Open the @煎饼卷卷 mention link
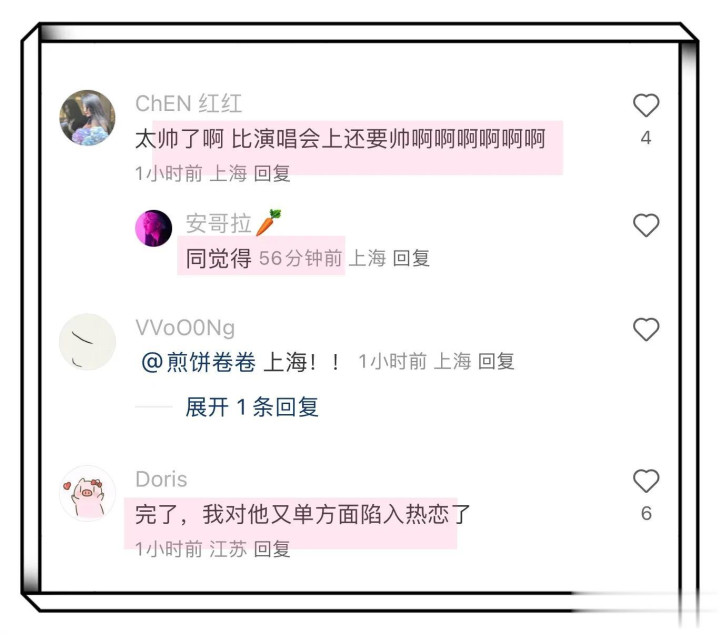The height and width of the screenshot is (635, 720). (198, 362)
